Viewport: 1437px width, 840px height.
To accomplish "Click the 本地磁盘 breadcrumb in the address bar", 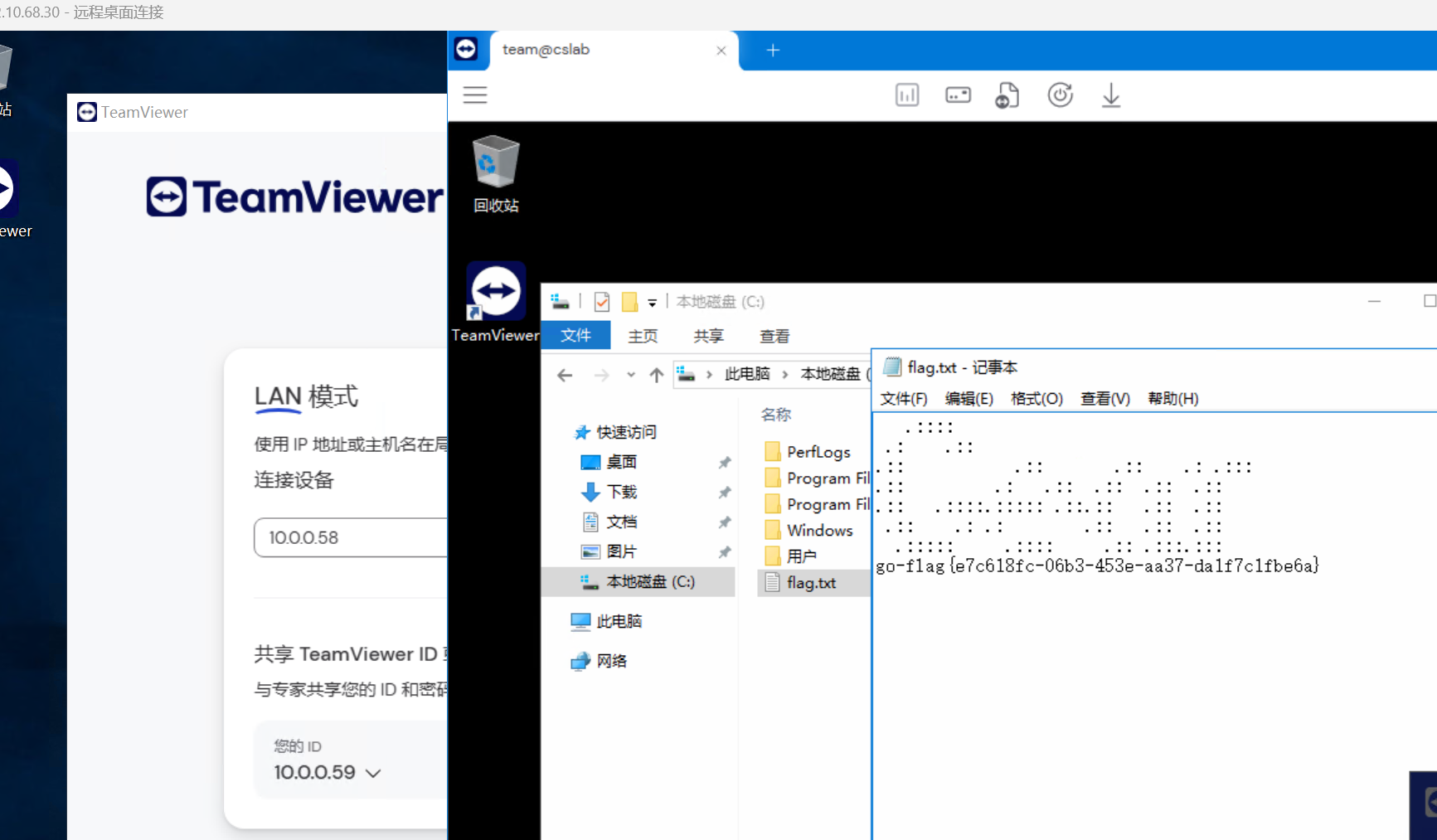I will point(831,374).
